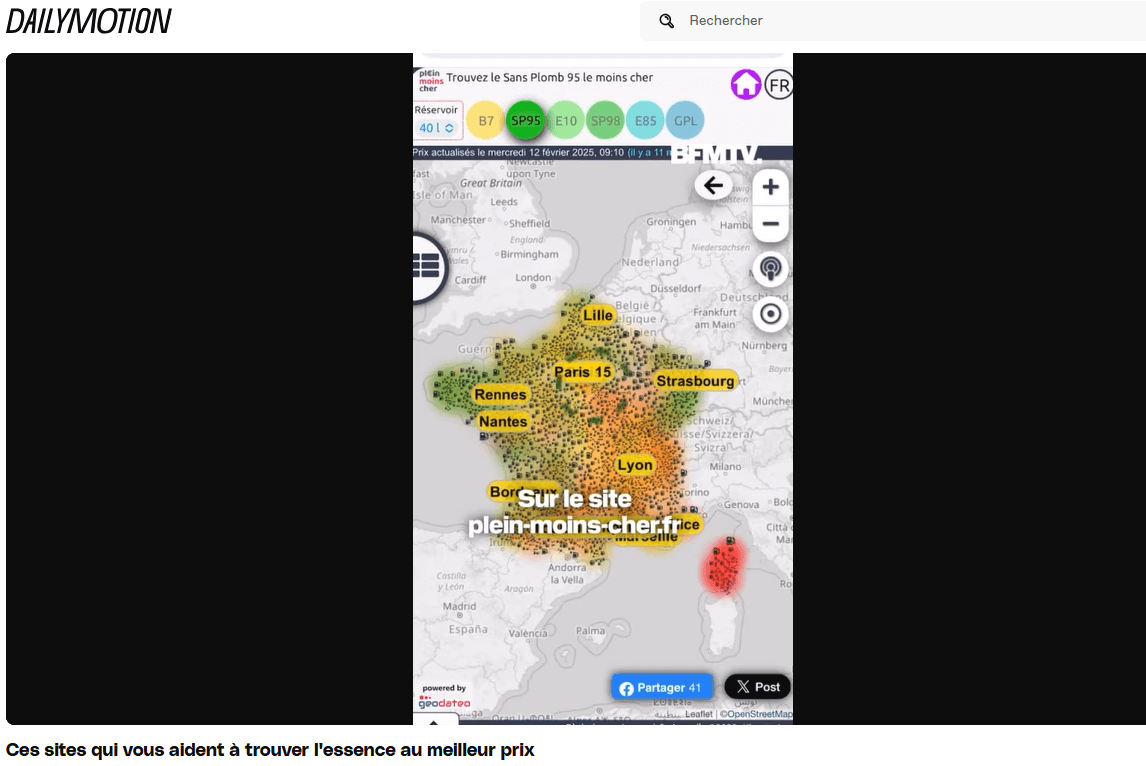Switch language with the FR button
This screenshot has height=766, width=1146.
coord(779,85)
